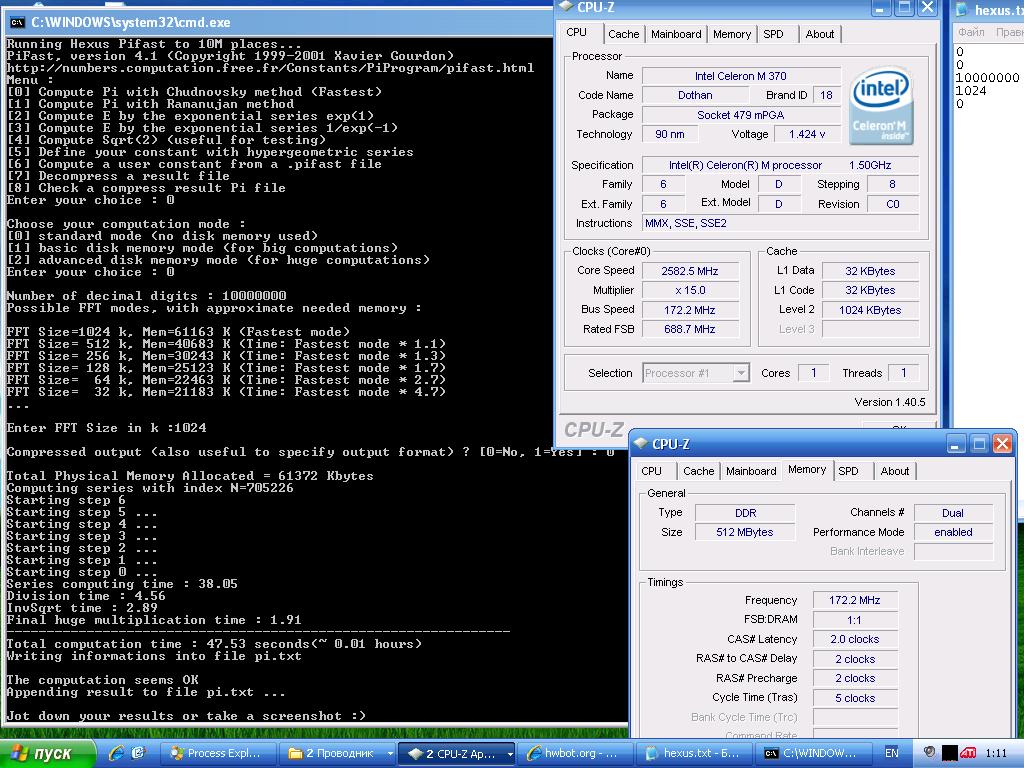
Task: Click lower CPU-Z window title icon
Action: (x=641, y=443)
